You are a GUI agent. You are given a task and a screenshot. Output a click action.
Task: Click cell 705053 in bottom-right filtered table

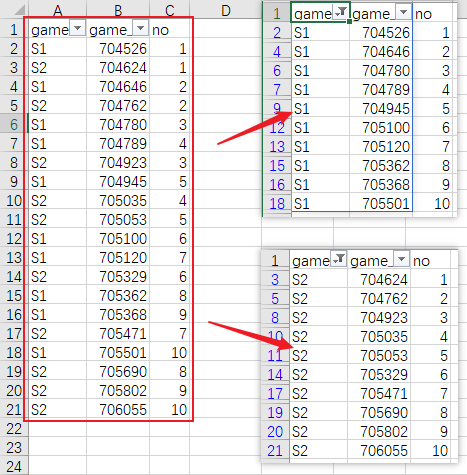pyautogui.click(x=379, y=356)
